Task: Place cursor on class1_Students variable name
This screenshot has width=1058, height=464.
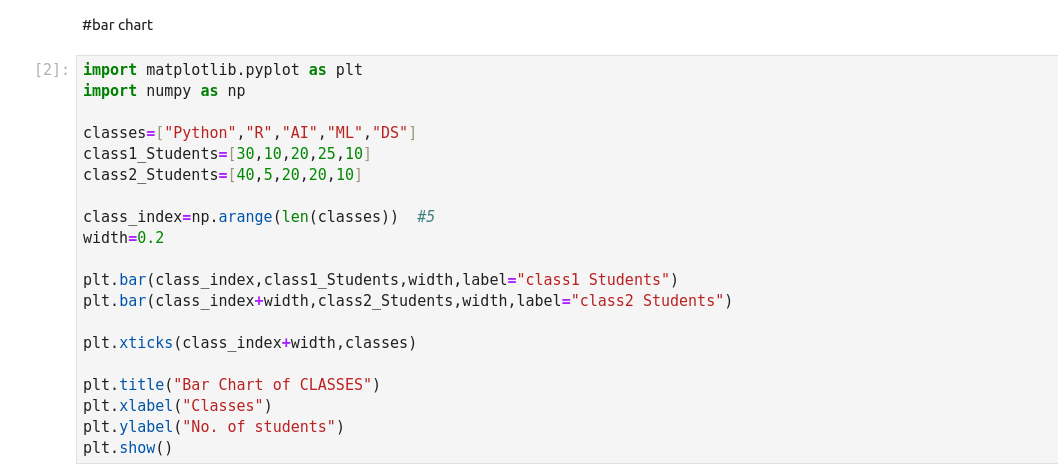Action: [150, 154]
